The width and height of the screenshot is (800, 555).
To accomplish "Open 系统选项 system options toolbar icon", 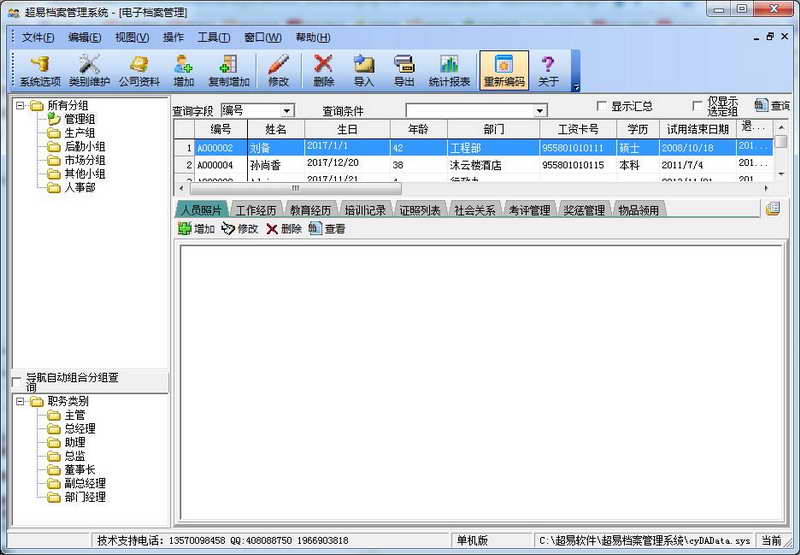I will 40,70.
